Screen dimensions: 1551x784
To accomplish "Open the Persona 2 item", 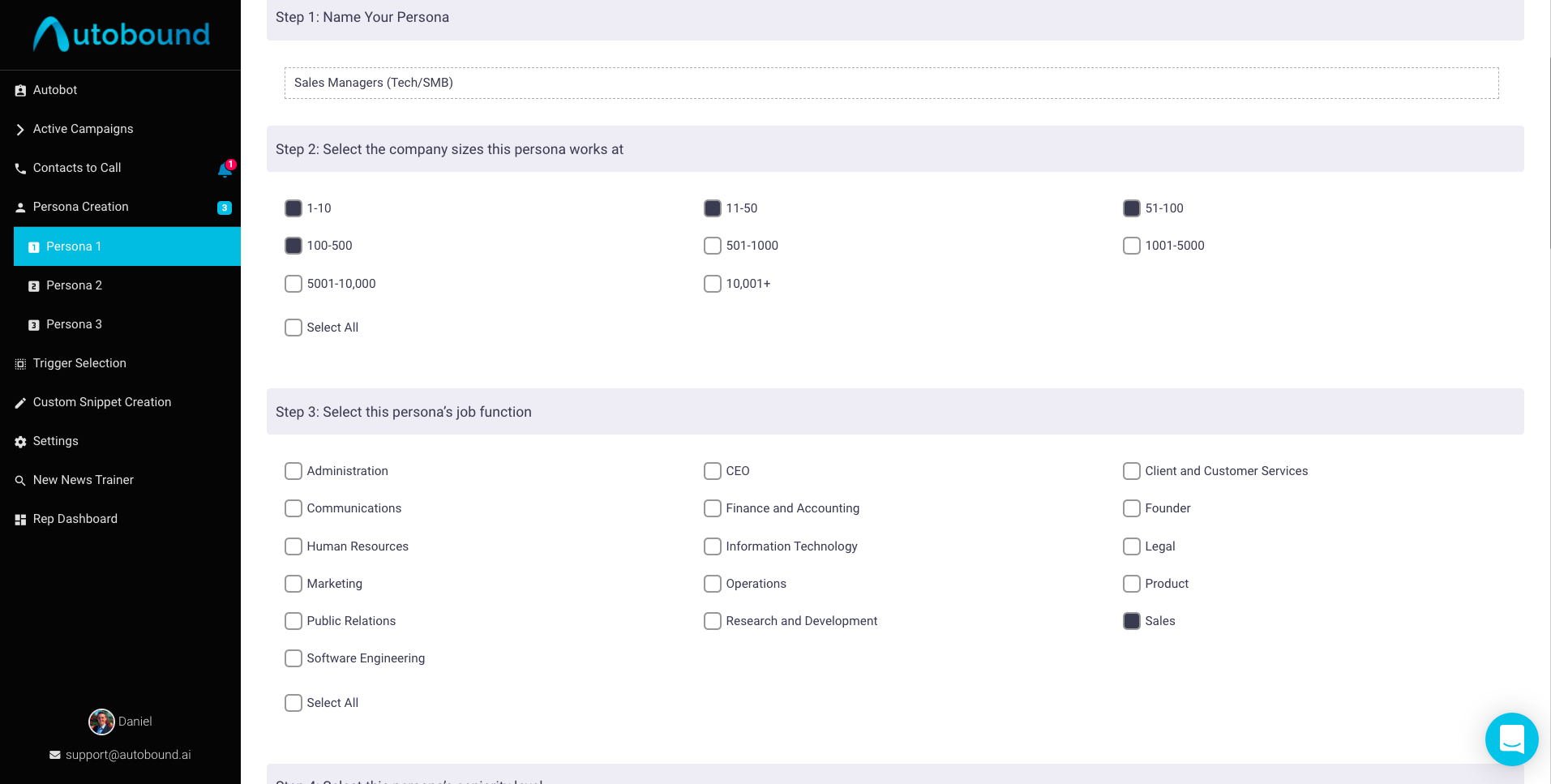I will [x=74, y=285].
